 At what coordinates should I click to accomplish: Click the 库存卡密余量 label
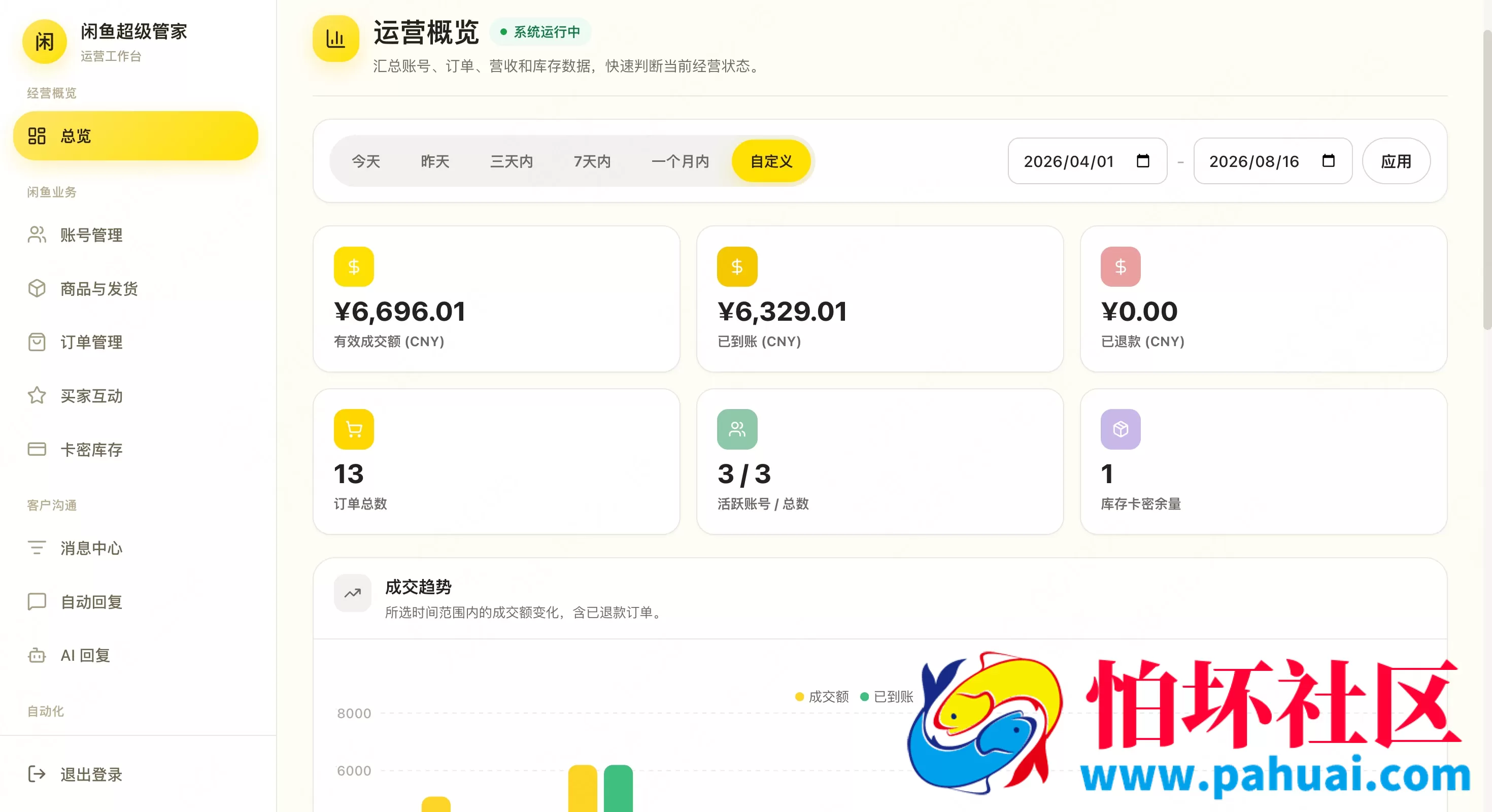coord(1140,504)
